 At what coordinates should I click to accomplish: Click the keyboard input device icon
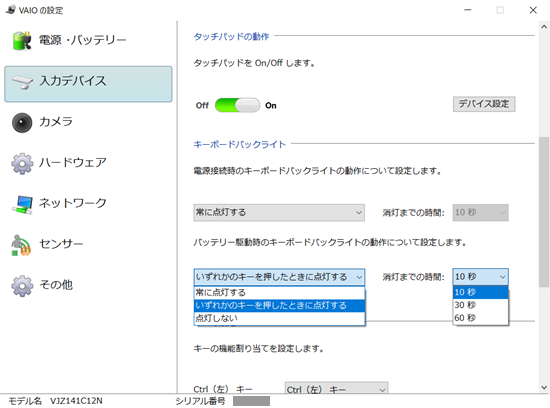[22, 82]
